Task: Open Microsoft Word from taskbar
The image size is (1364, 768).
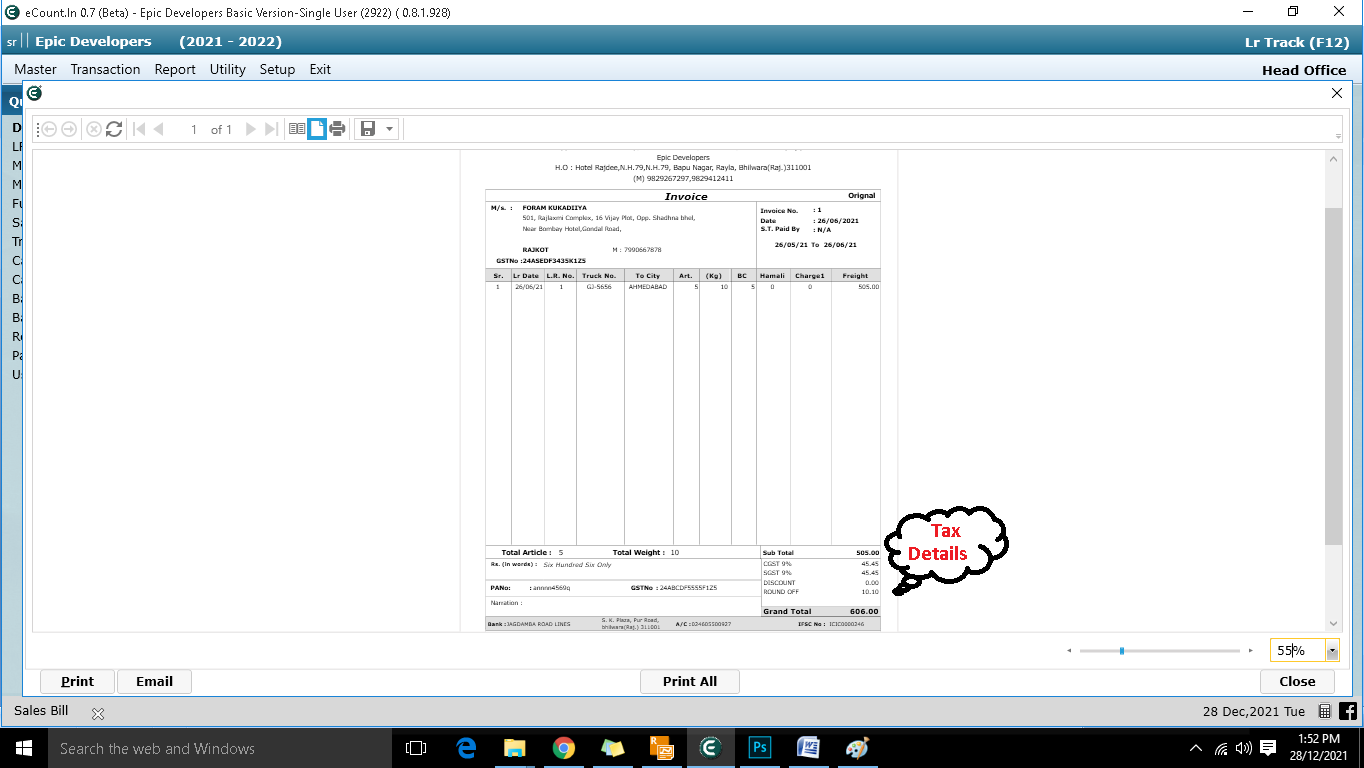Action: coord(808,748)
